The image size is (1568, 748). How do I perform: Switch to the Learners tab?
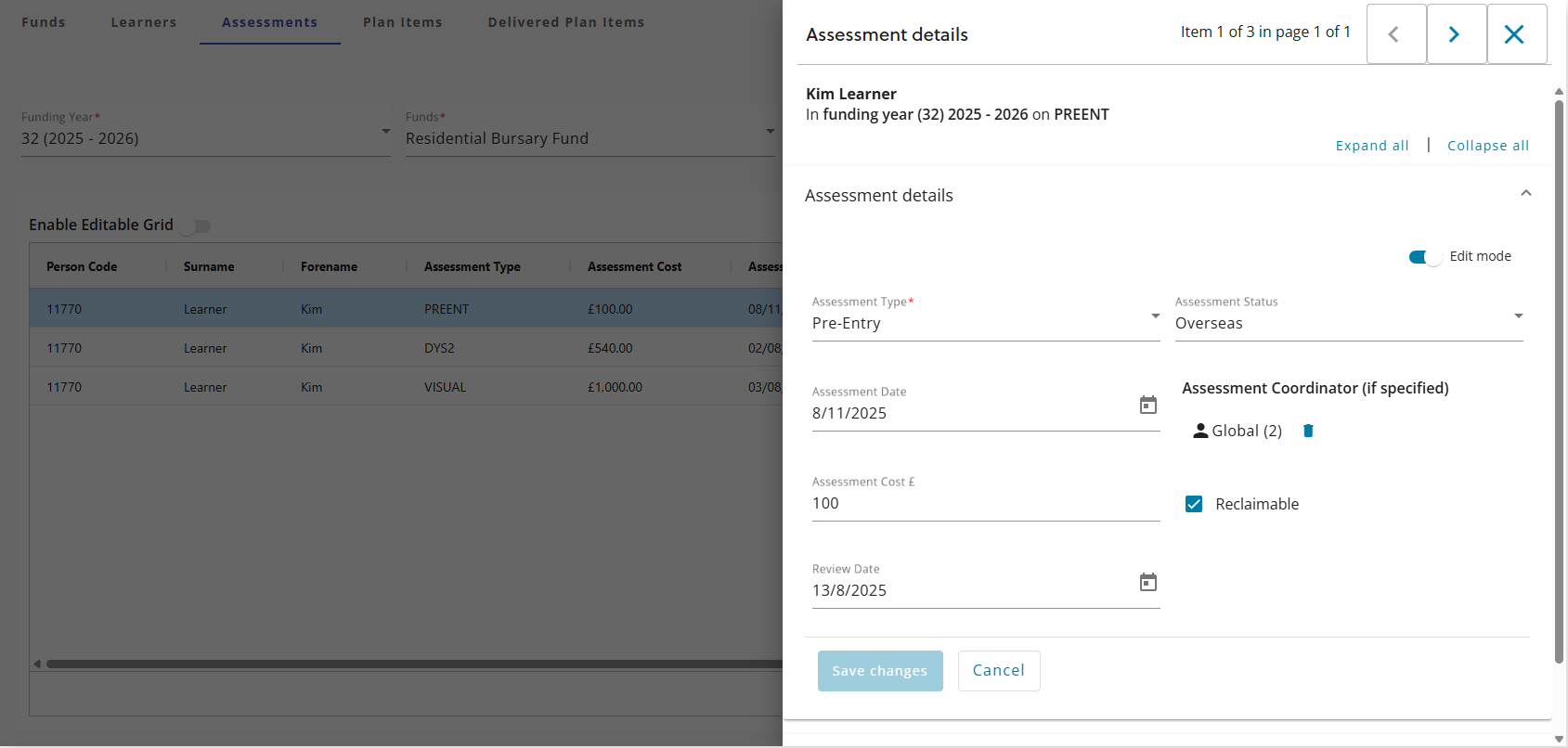[143, 22]
